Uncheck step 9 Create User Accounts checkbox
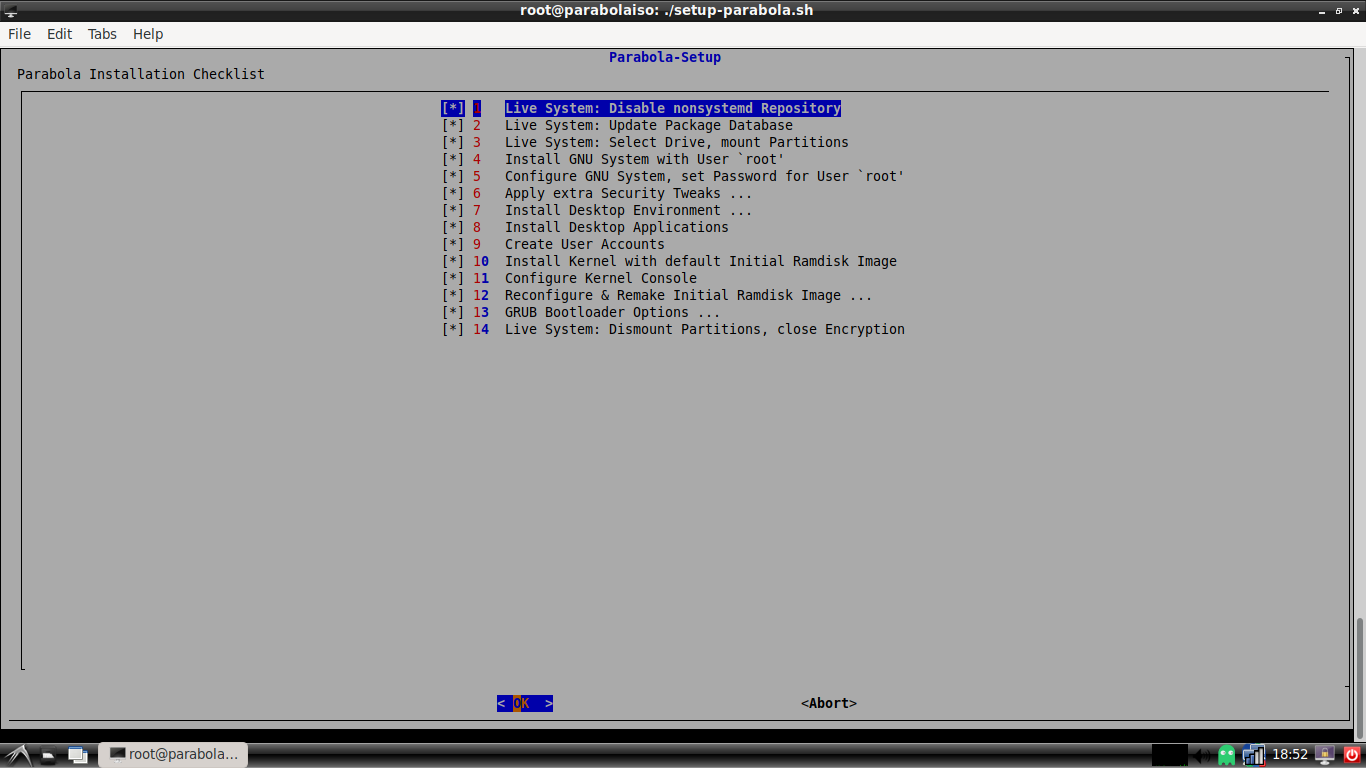The height and width of the screenshot is (768, 1366). point(453,244)
